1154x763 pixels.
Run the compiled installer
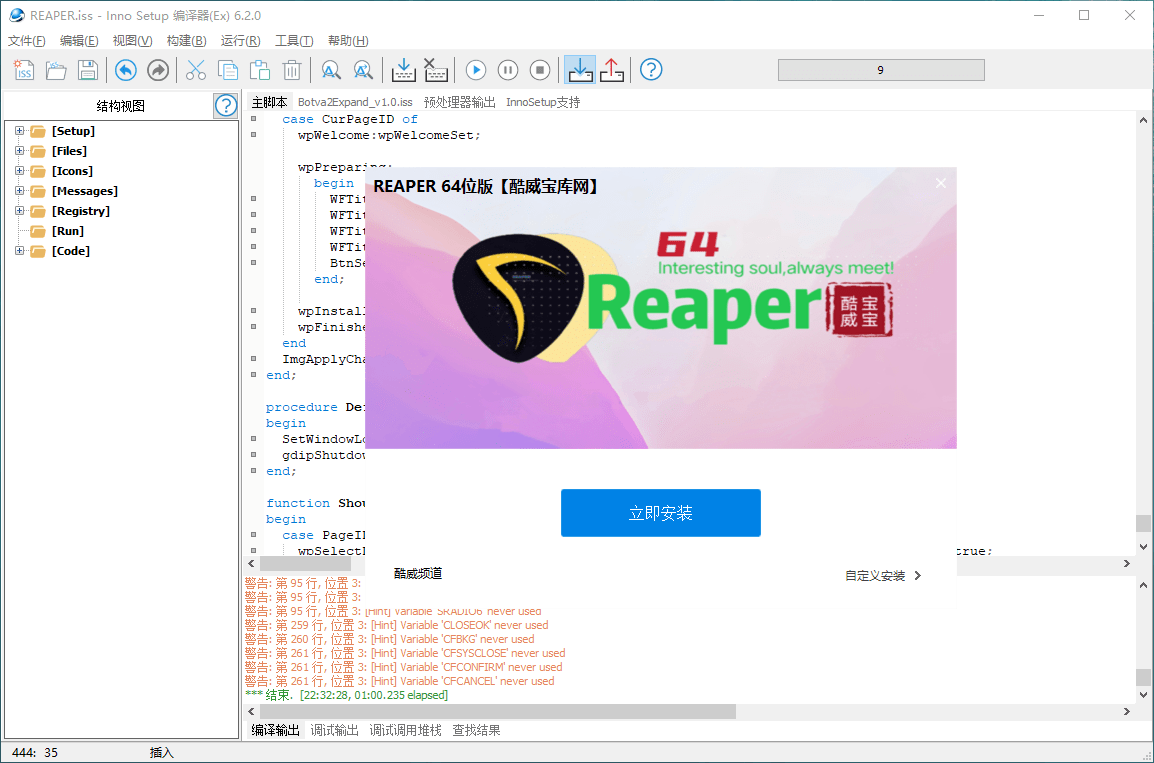[476, 70]
